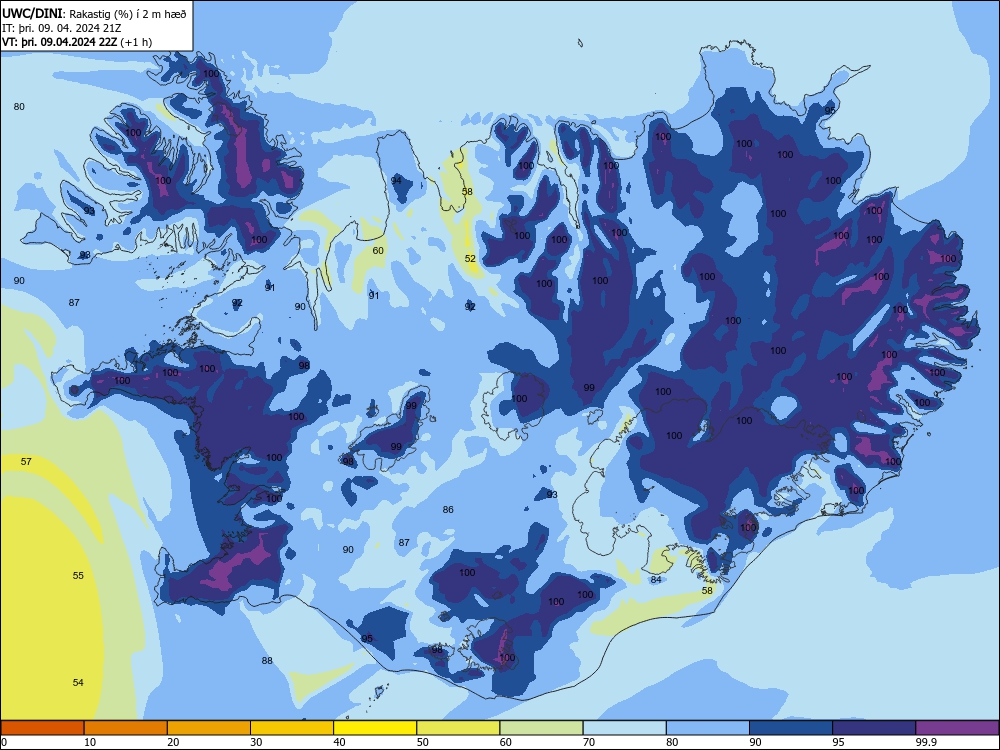Click the humidity value '86' on the map
Viewport: 1000px width, 750px height.
pos(448,510)
